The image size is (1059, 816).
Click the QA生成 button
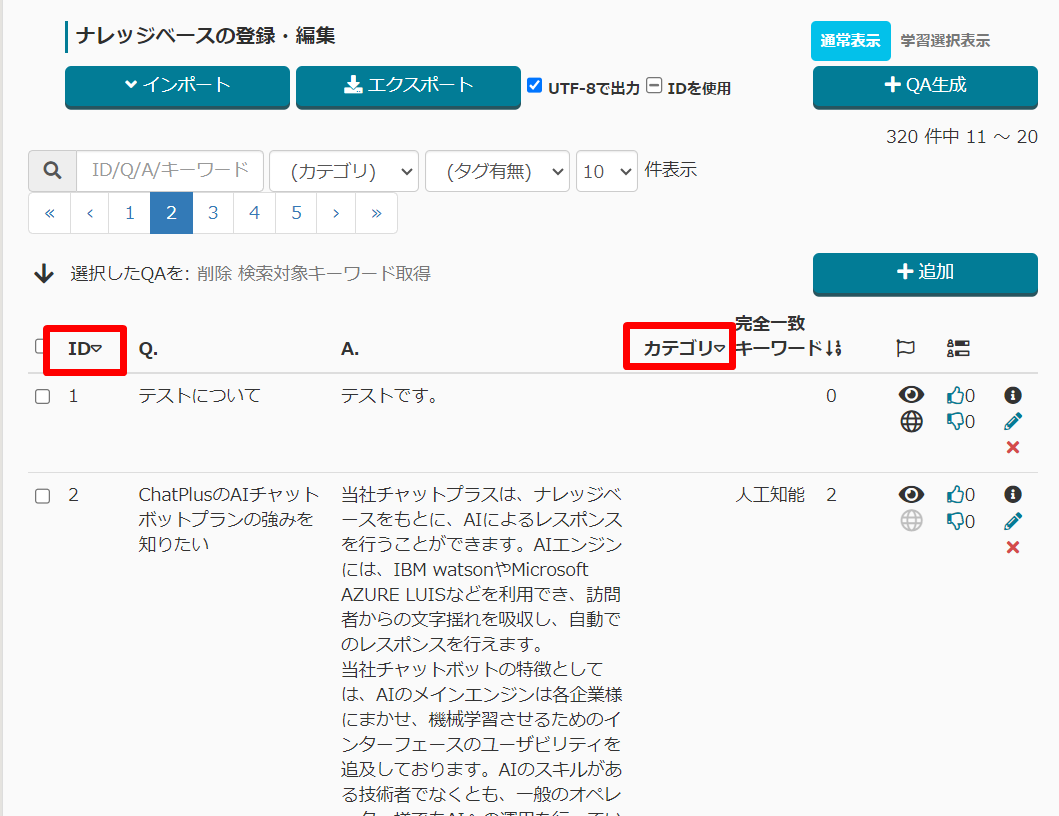click(x=925, y=86)
